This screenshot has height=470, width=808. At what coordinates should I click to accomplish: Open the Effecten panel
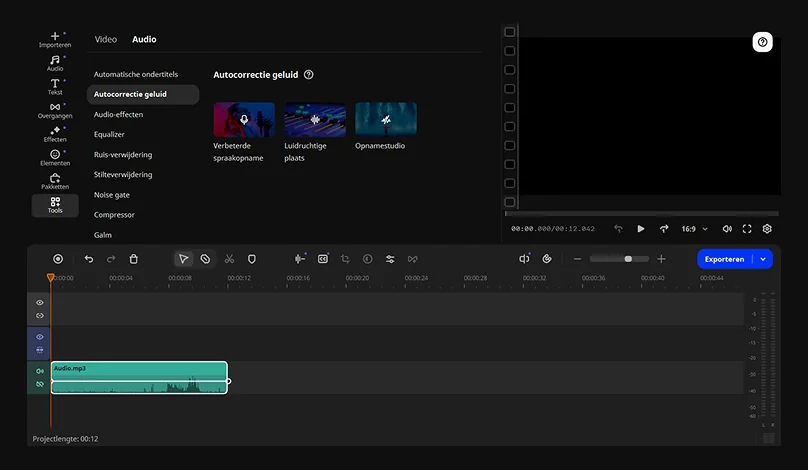(x=55, y=134)
